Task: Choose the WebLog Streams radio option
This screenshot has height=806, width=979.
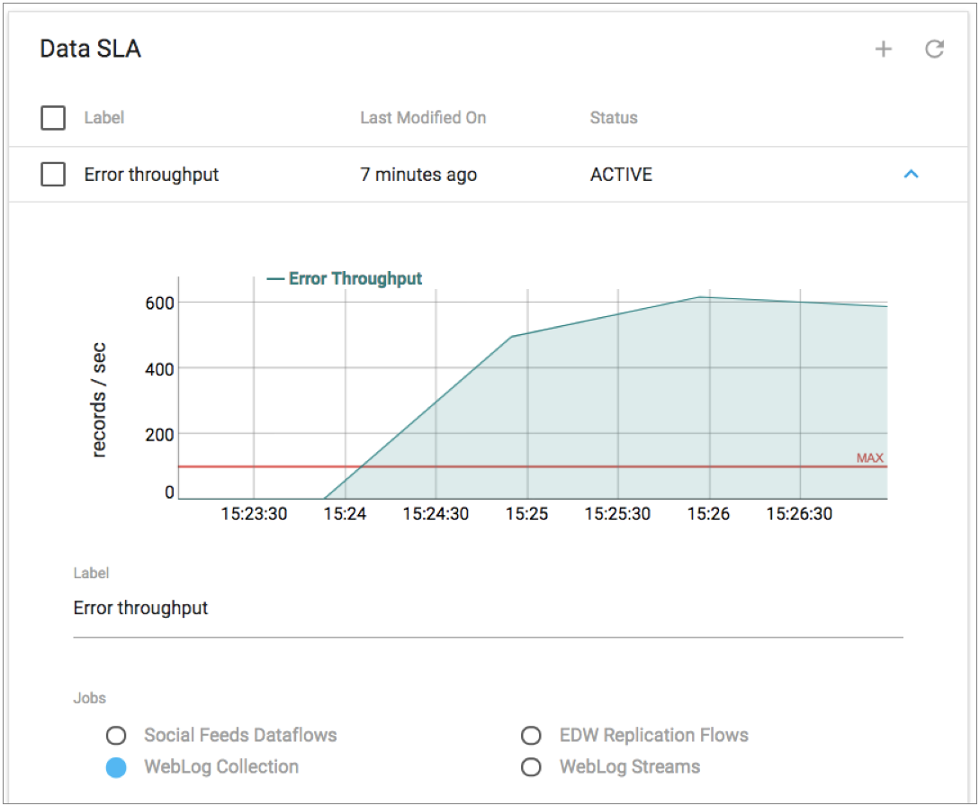Action: pyautogui.click(x=531, y=768)
